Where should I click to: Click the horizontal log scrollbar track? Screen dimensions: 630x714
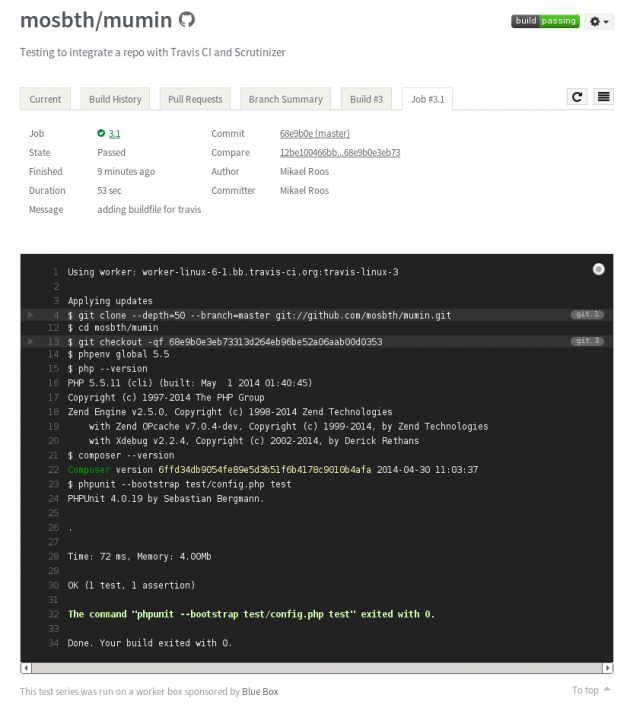click(317, 668)
